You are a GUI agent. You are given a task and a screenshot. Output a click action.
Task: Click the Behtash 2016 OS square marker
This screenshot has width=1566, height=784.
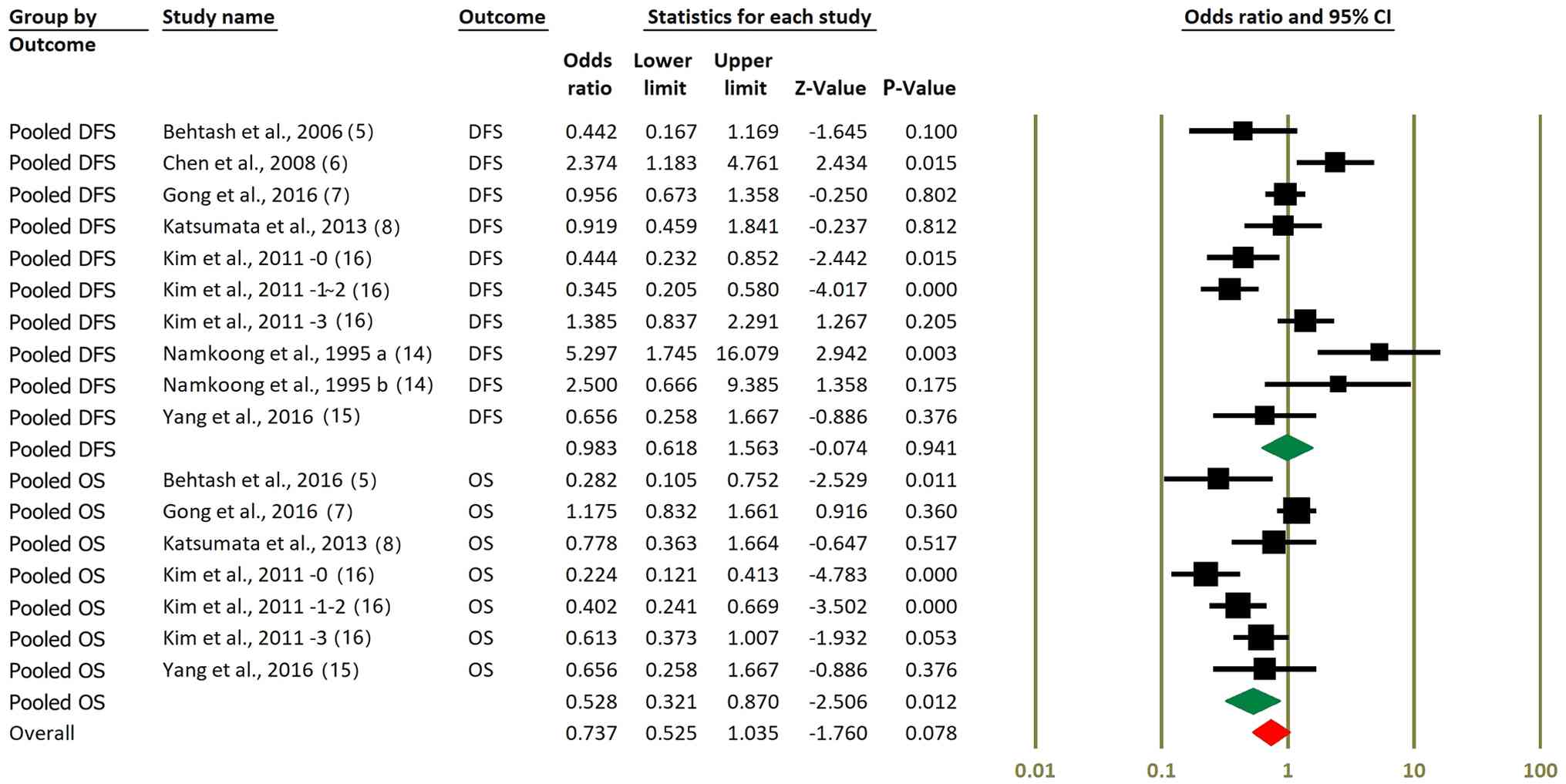[1217, 479]
